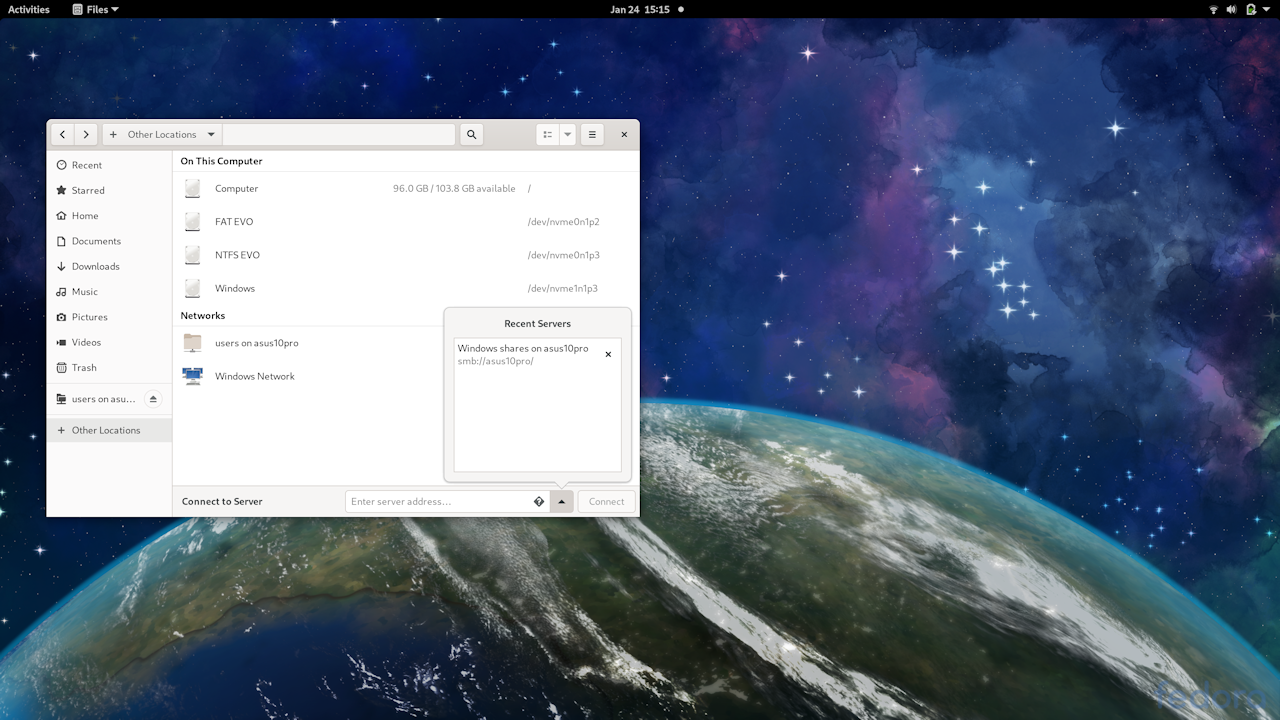This screenshot has width=1280, height=720.
Task: Click the /dev/nvme1n1p3 device path
Action: coord(562,288)
